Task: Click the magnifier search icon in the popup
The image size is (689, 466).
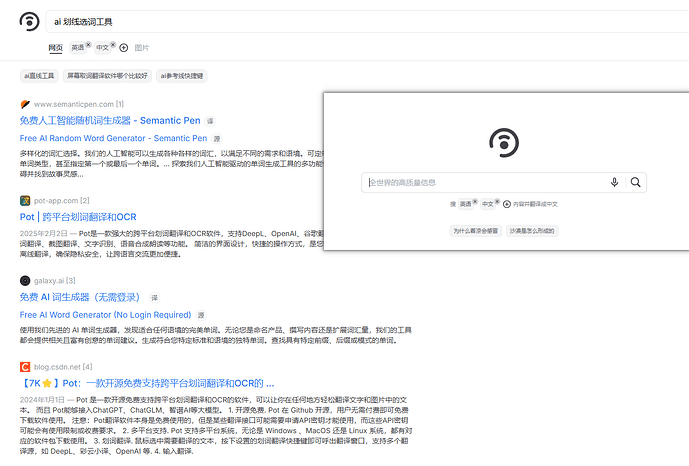Action: pyautogui.click(x=635, y=182)
